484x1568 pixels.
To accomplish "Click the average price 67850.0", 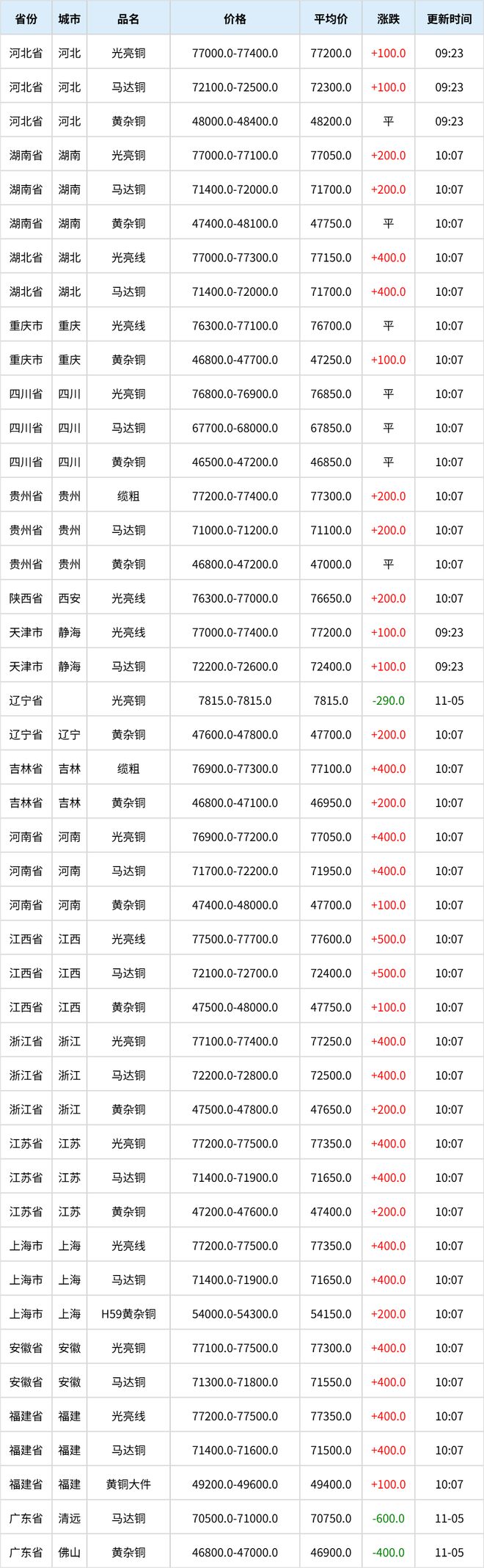I will click(331, 428).
